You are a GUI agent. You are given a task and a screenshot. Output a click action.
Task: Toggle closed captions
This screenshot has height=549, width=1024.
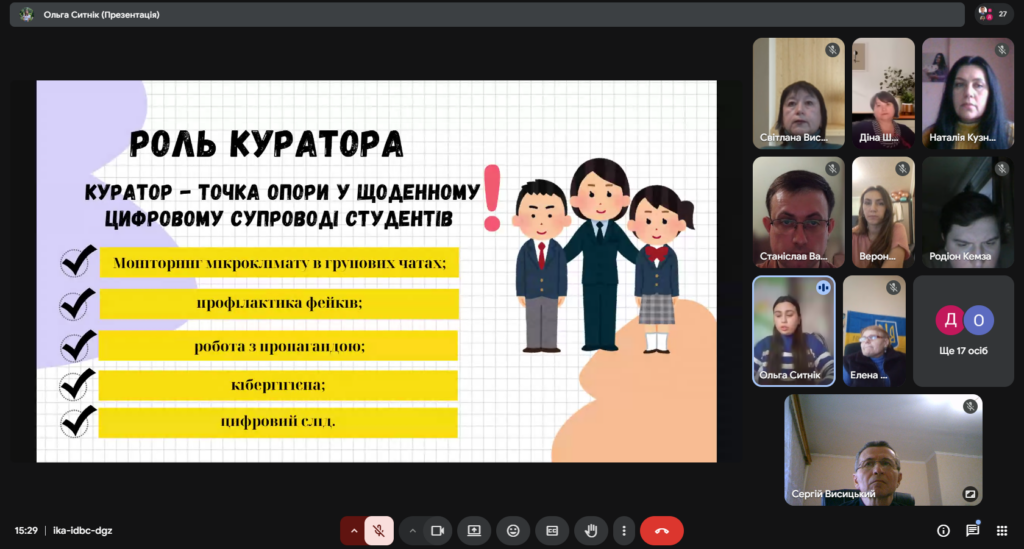[552, 530]
